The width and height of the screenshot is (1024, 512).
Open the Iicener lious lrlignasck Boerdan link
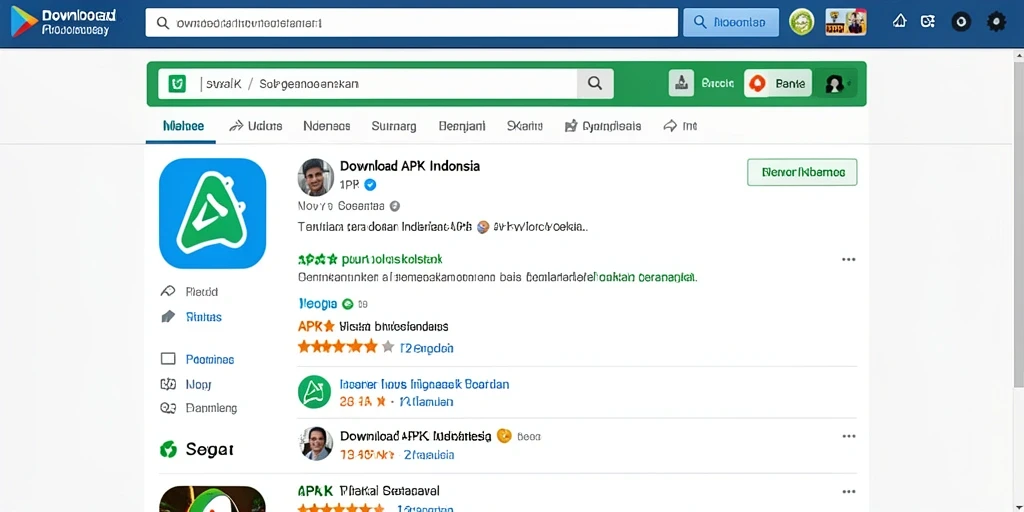click(424, 384)
